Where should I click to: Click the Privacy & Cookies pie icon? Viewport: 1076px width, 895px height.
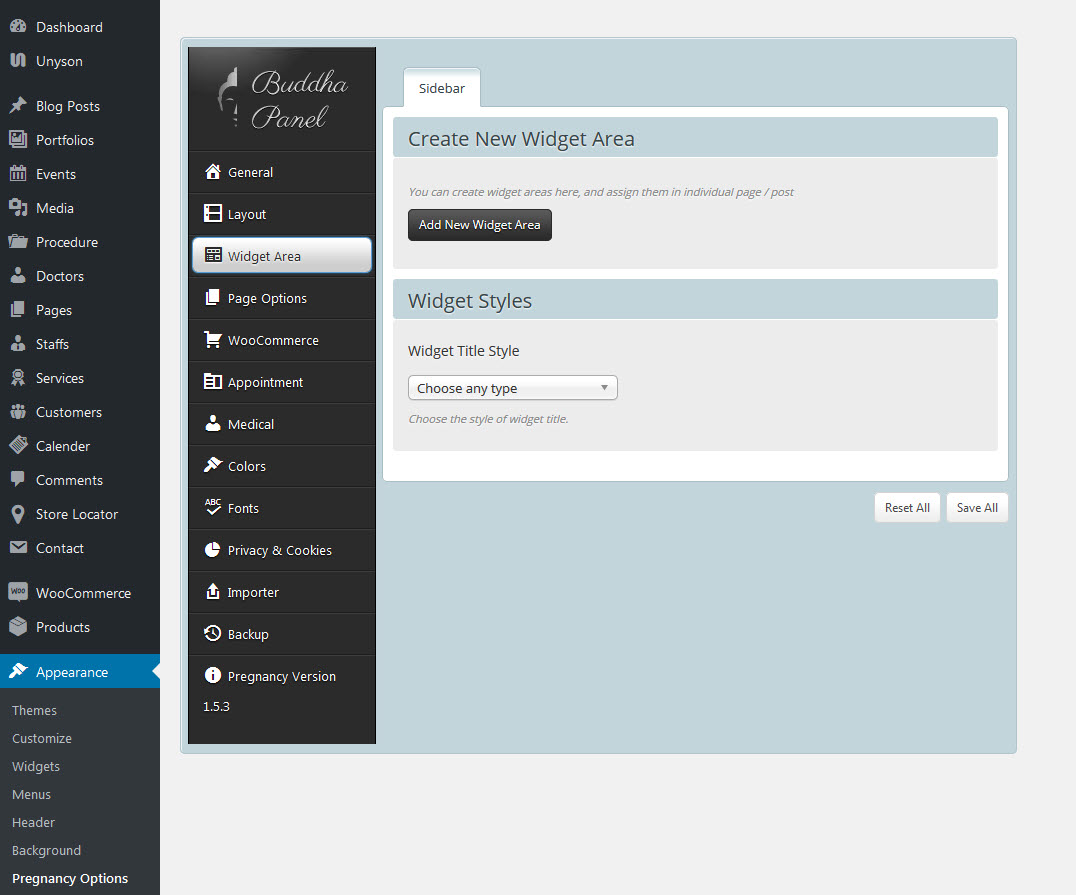coord(212,550)
